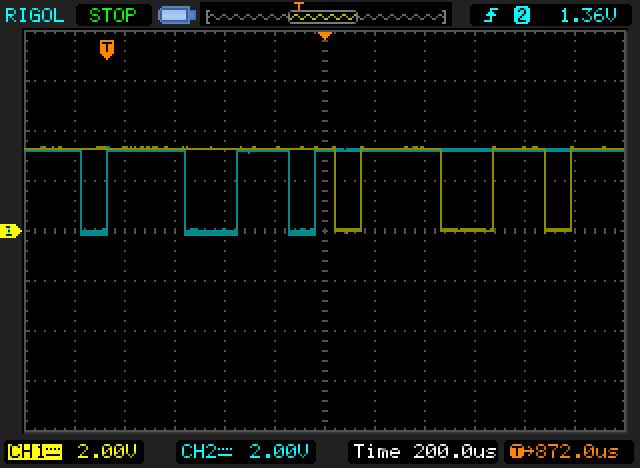
Task: Click the yellow channel 1 ground marker
Action: (11, 231)
